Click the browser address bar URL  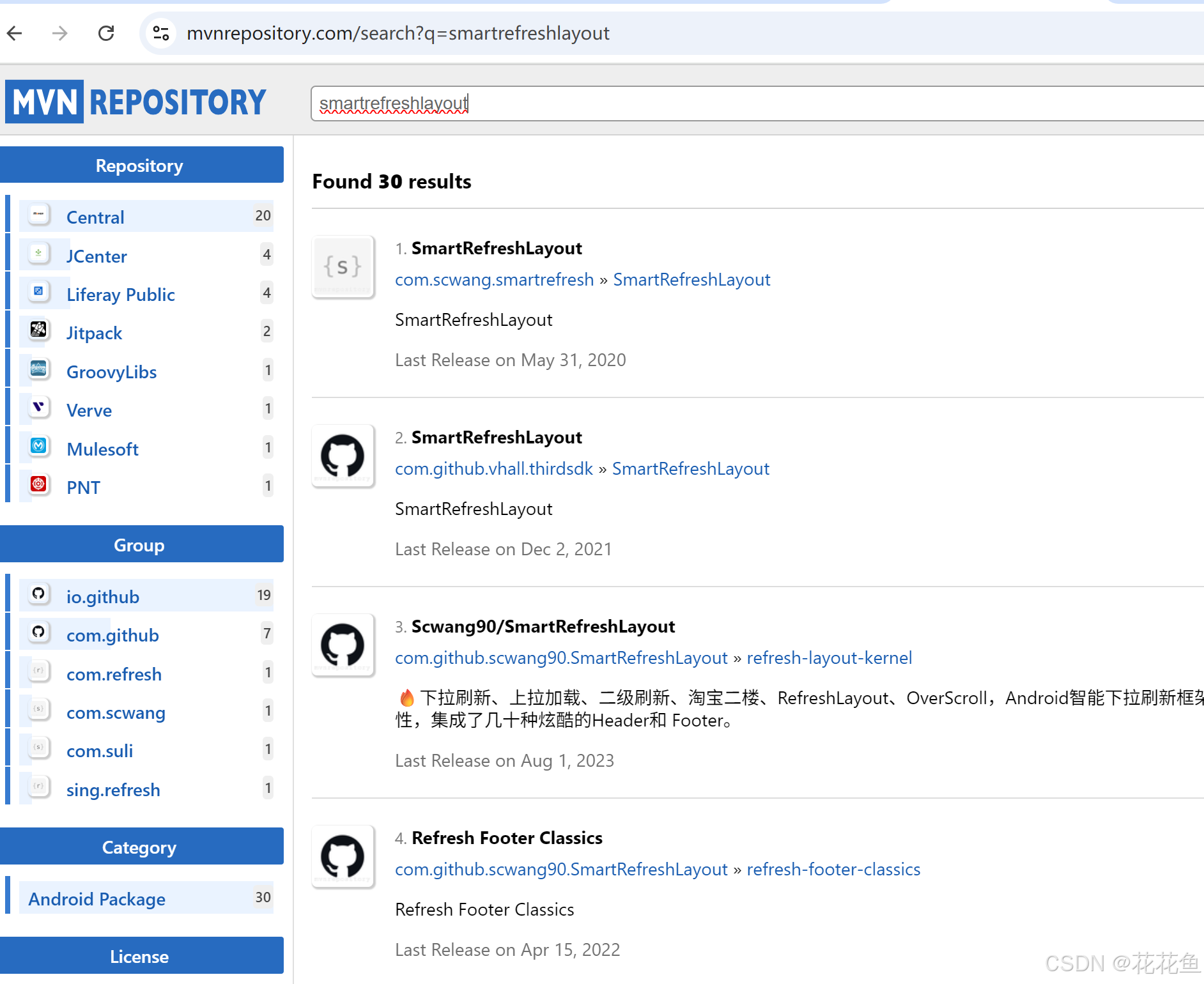click(398, 33)
